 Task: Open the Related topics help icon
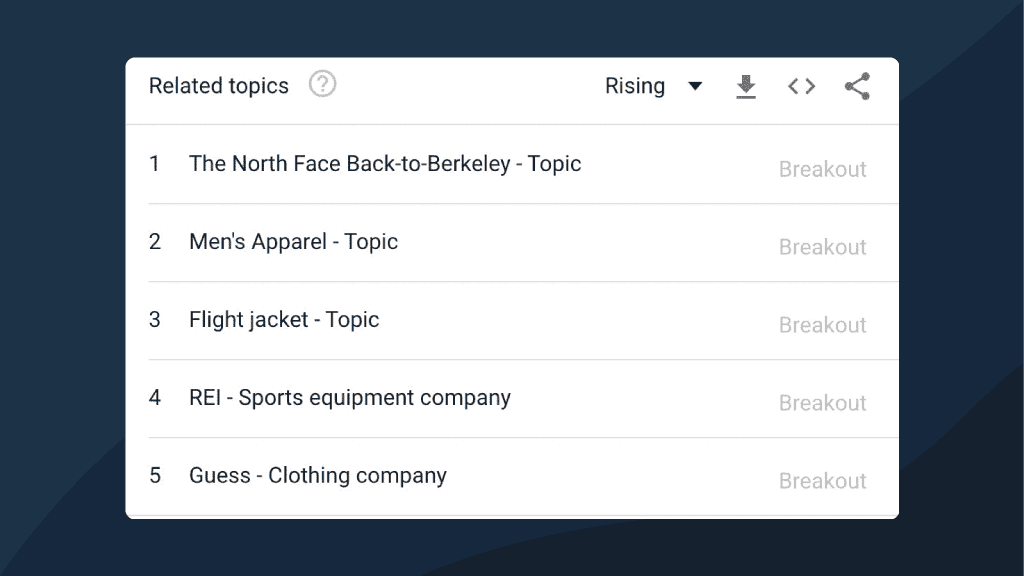pos(322,84)
